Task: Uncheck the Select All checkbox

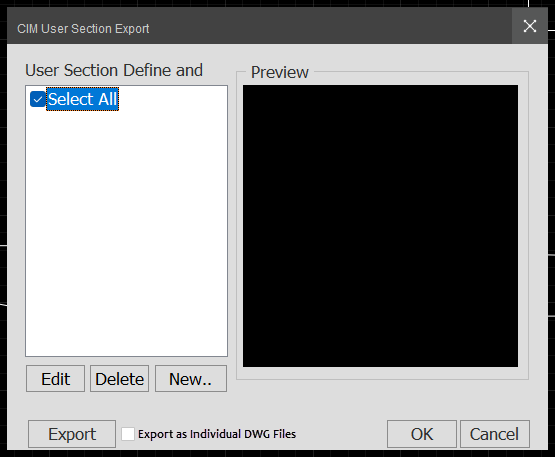Action: pyautogui.click(x=38, y=99)
